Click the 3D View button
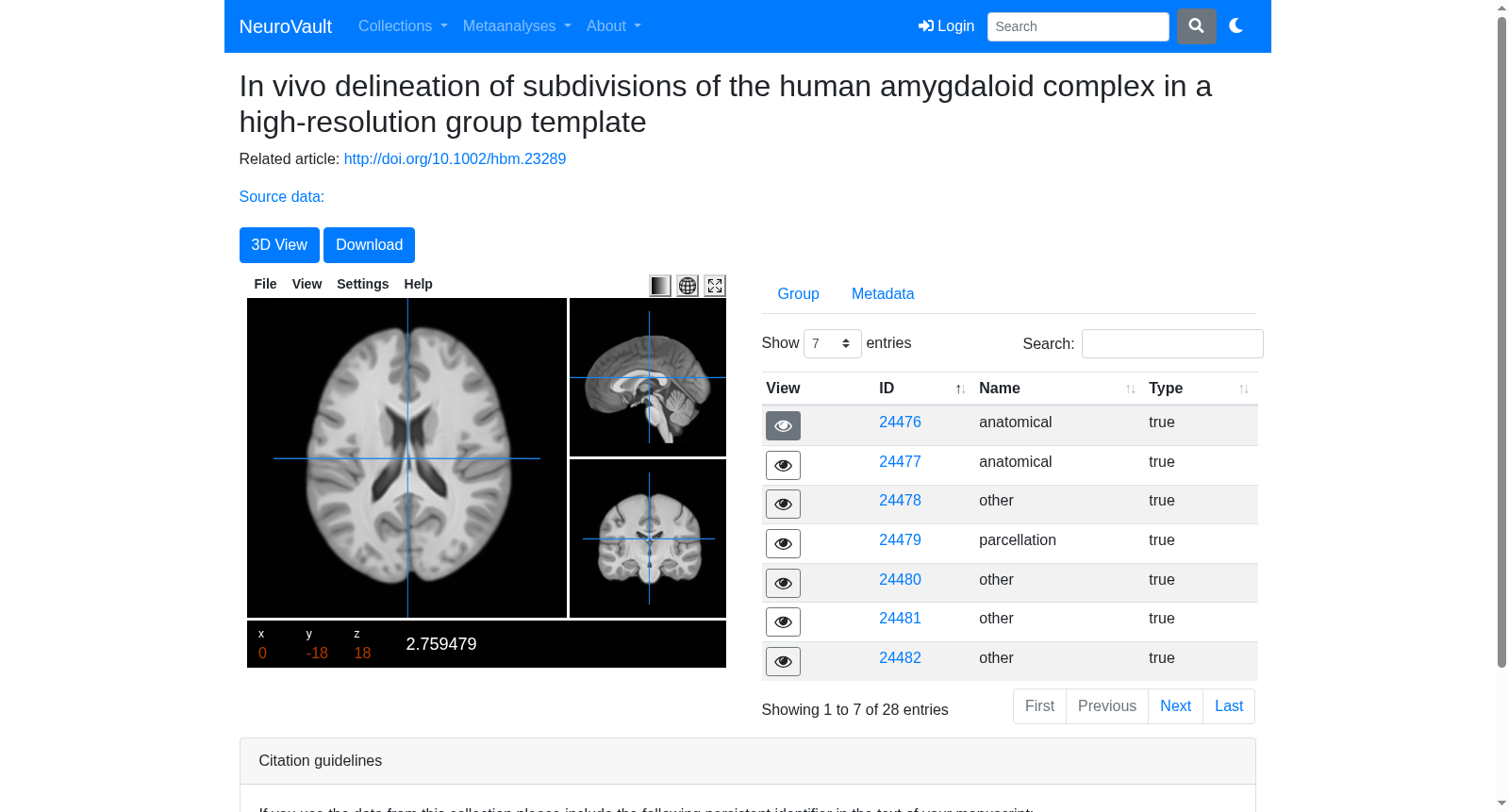 point(279,245)
